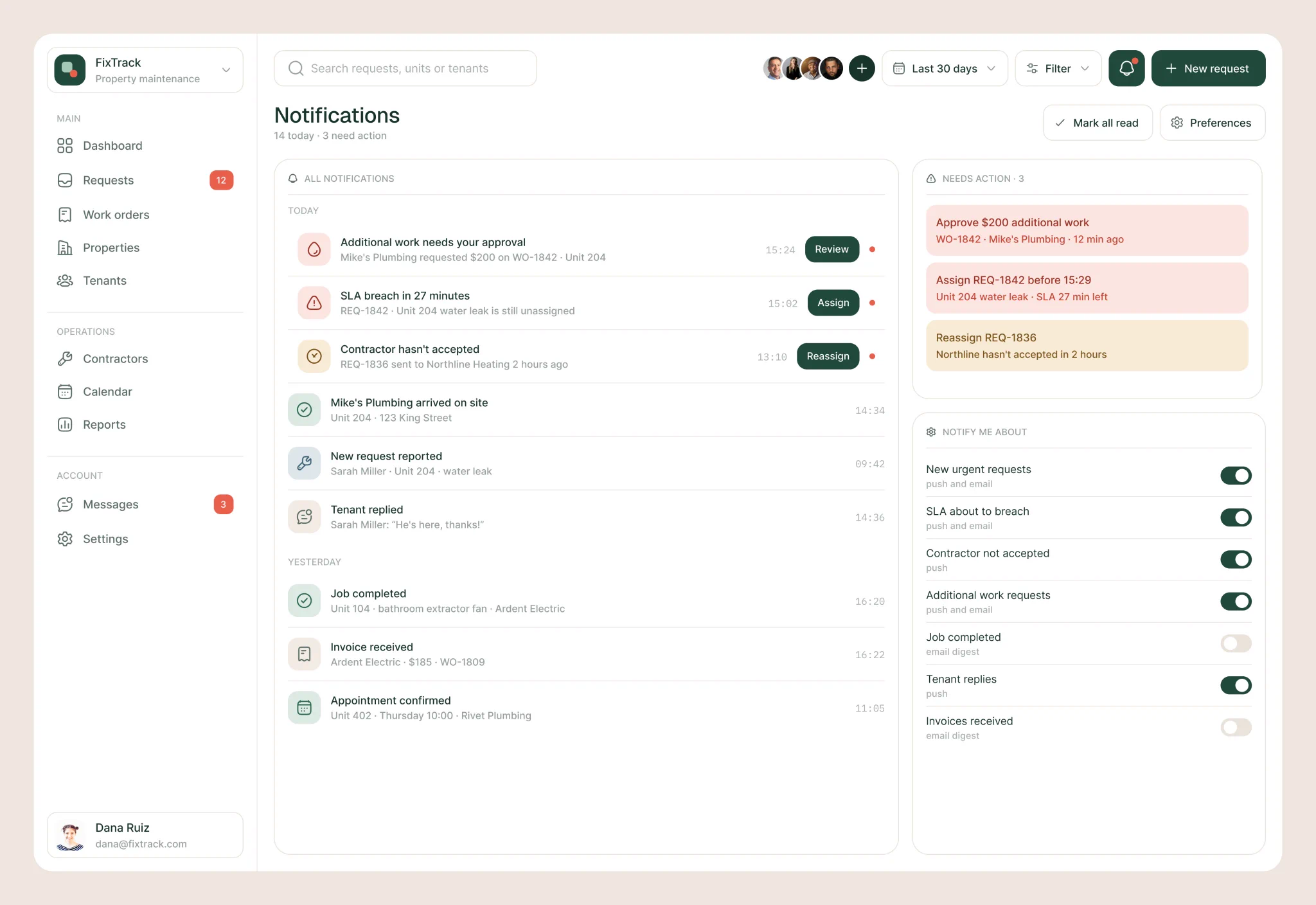Click Mark all read
This screenshot has height=905, width=1316.
tap(1098, 123)
